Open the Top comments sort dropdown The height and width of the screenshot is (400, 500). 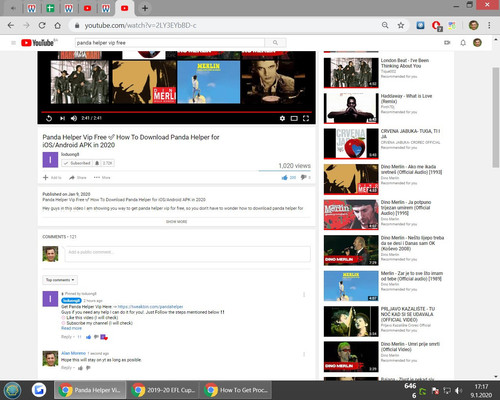(x=60, y=280)
